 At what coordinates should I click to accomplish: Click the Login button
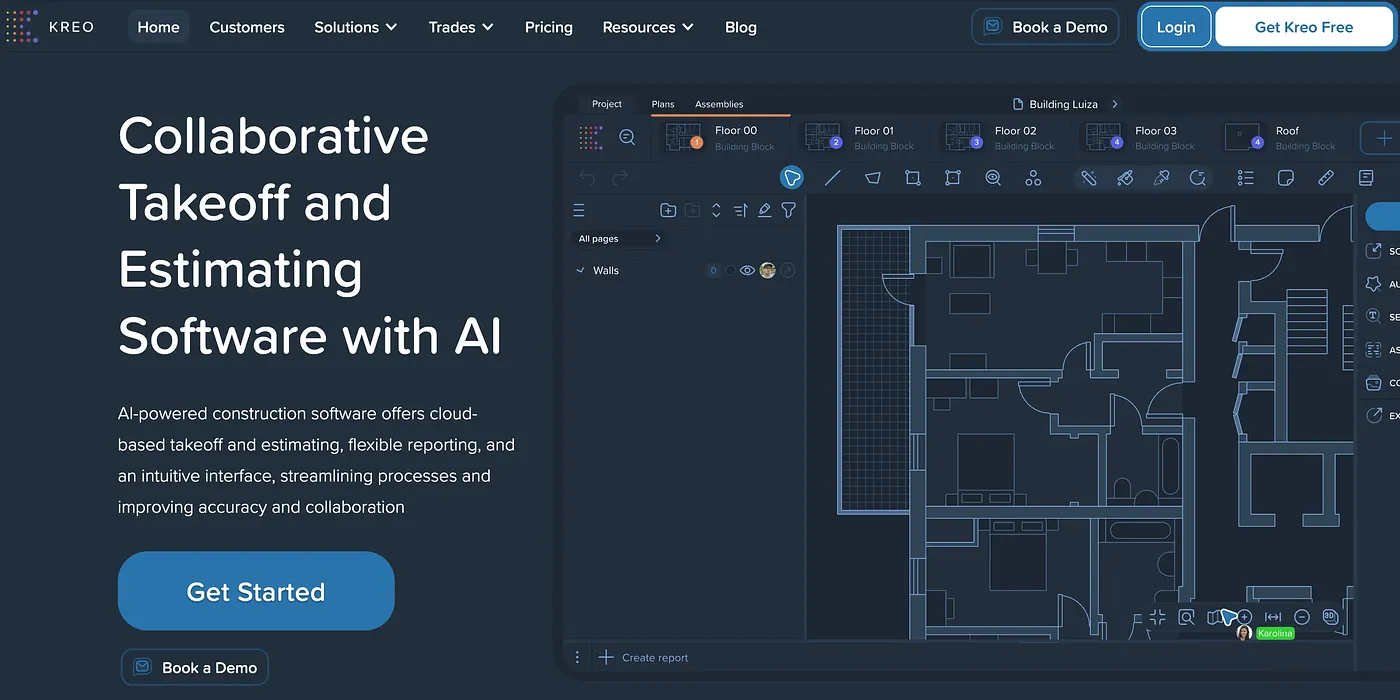pyautogui.click(x=1176, y=27)
